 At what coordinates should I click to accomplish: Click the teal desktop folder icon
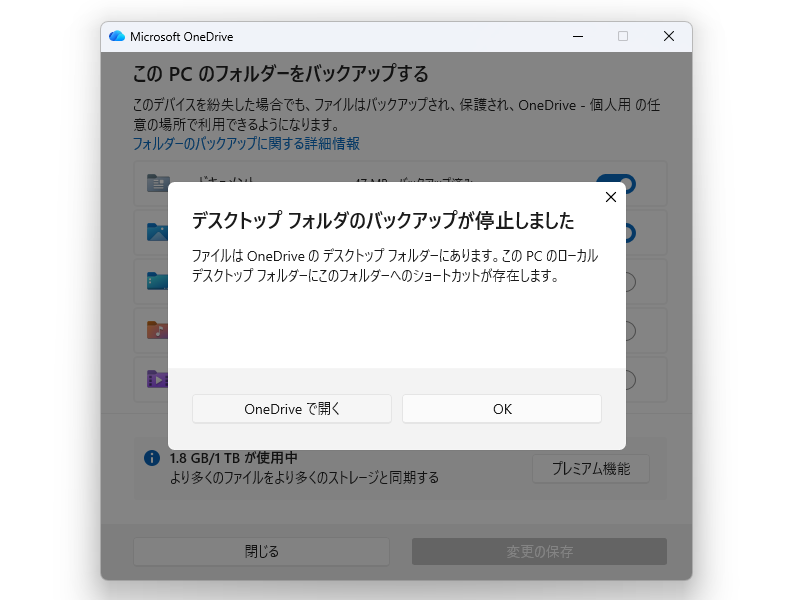click(x=155, y=281)
